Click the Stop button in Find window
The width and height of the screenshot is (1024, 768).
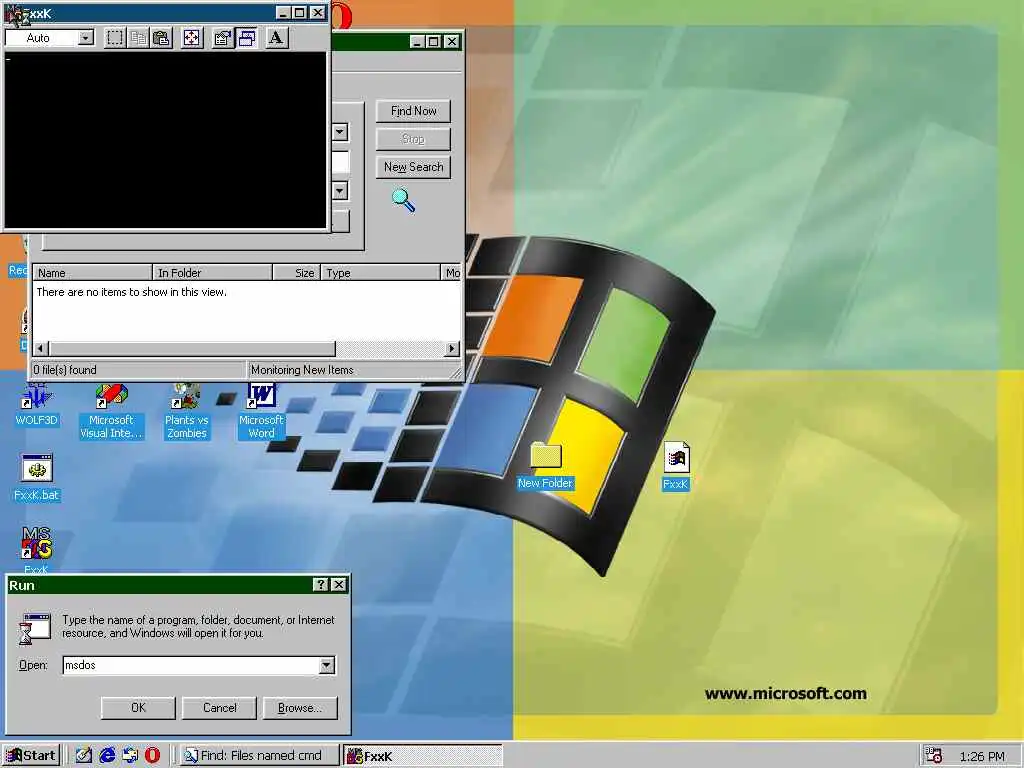click(413, 139)
